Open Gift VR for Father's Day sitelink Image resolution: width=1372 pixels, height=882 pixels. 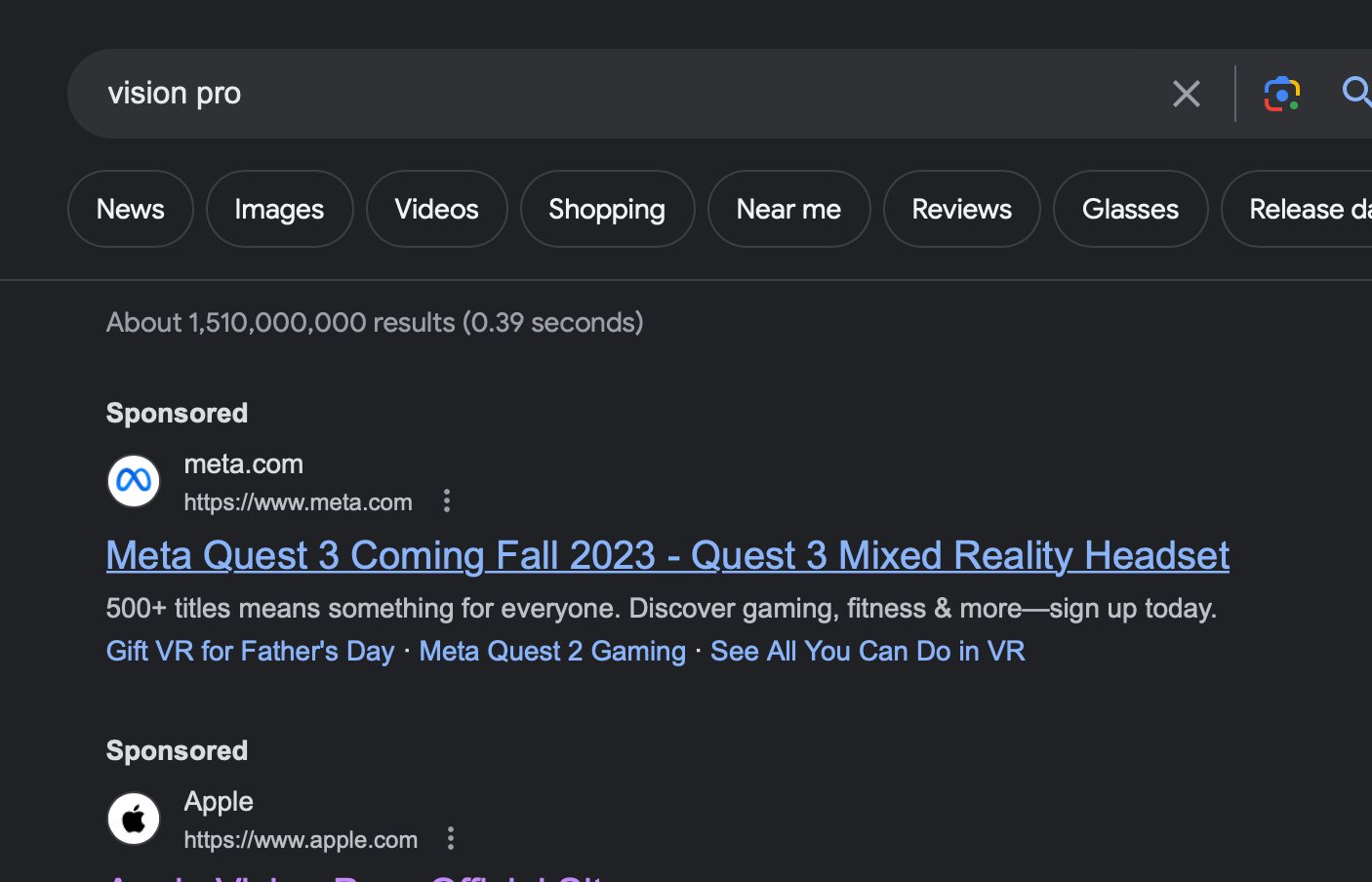coord(251,651)
